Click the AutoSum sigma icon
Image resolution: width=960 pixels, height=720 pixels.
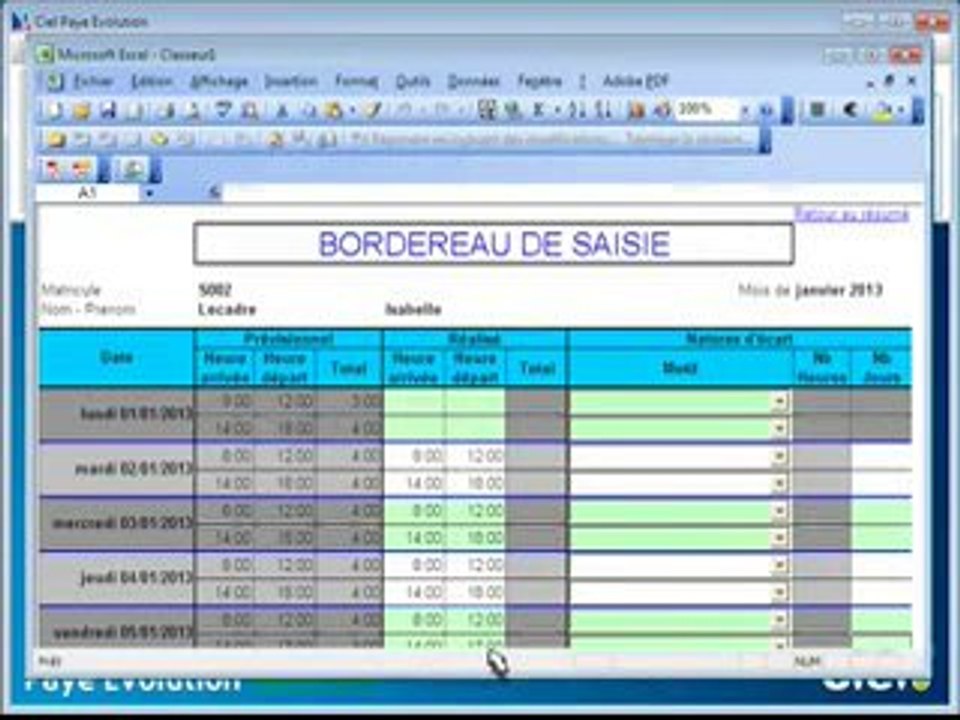click(539, 111)
